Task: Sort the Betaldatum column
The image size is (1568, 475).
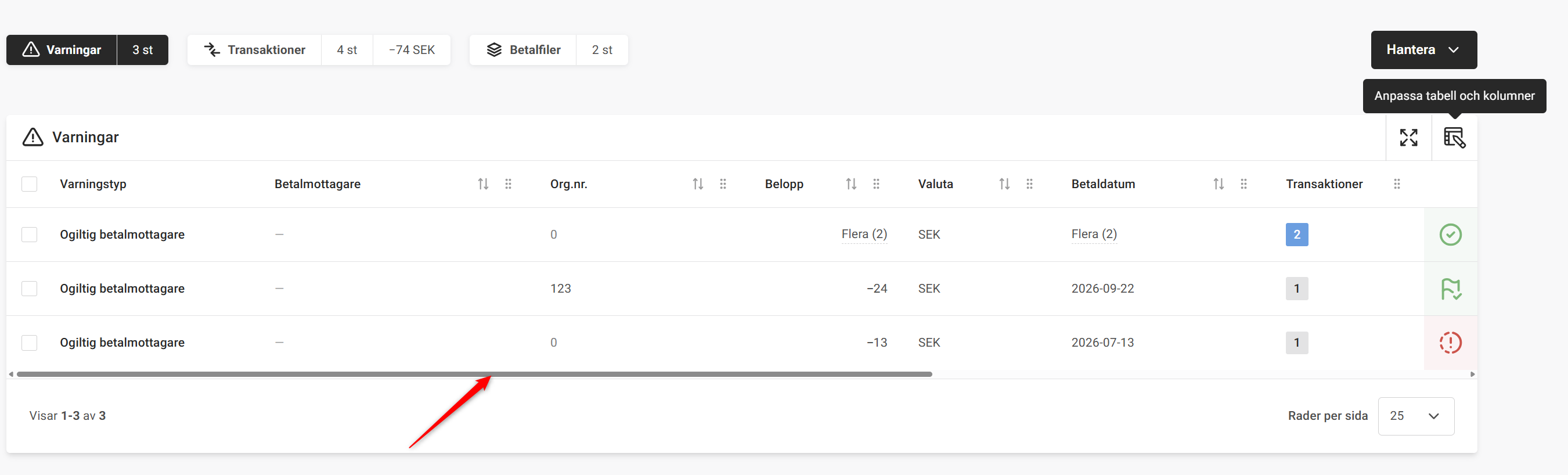Action: pos(1218,184)
